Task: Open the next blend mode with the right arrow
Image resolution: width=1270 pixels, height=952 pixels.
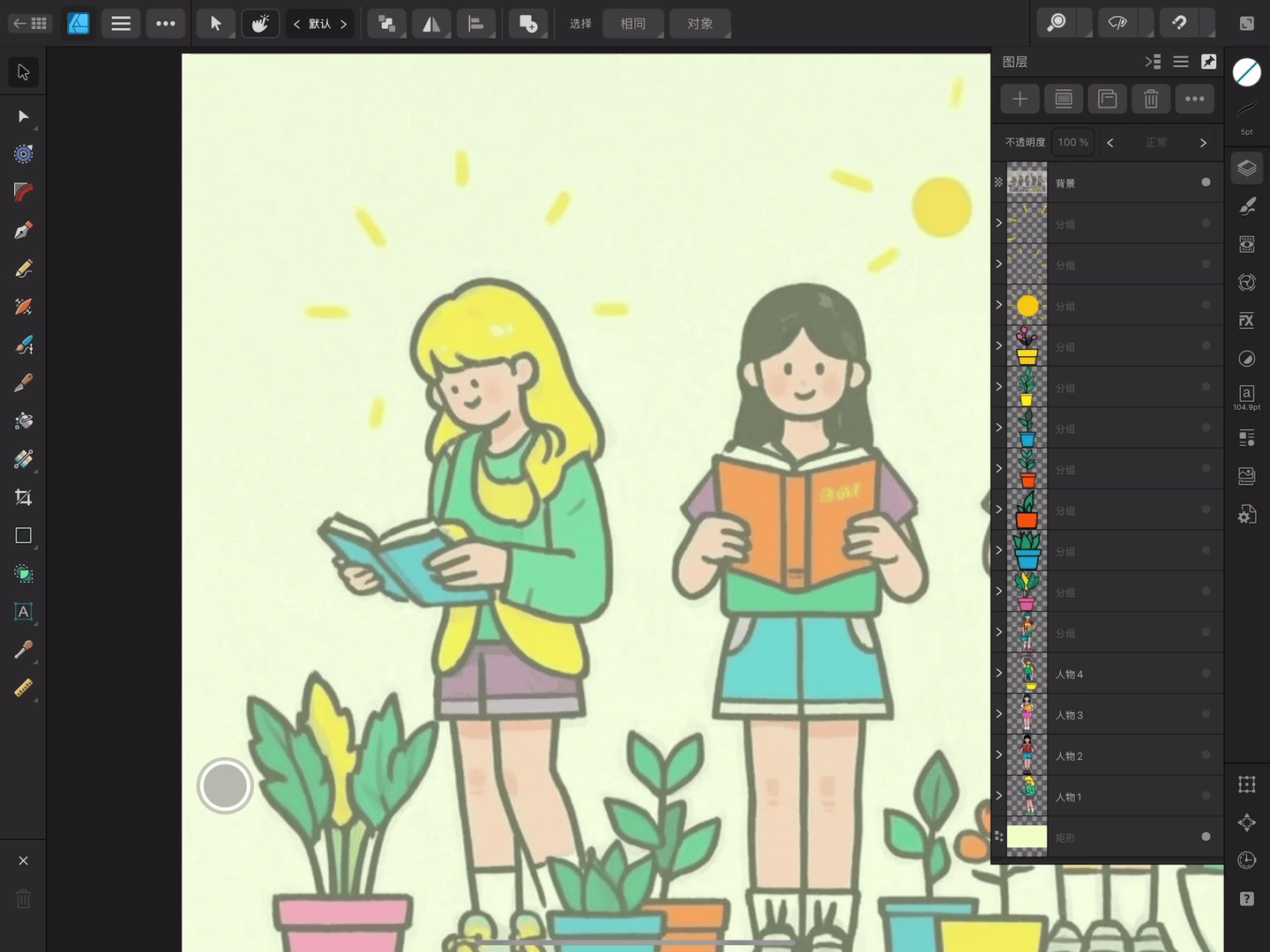Action: [x=1203, y=142]
